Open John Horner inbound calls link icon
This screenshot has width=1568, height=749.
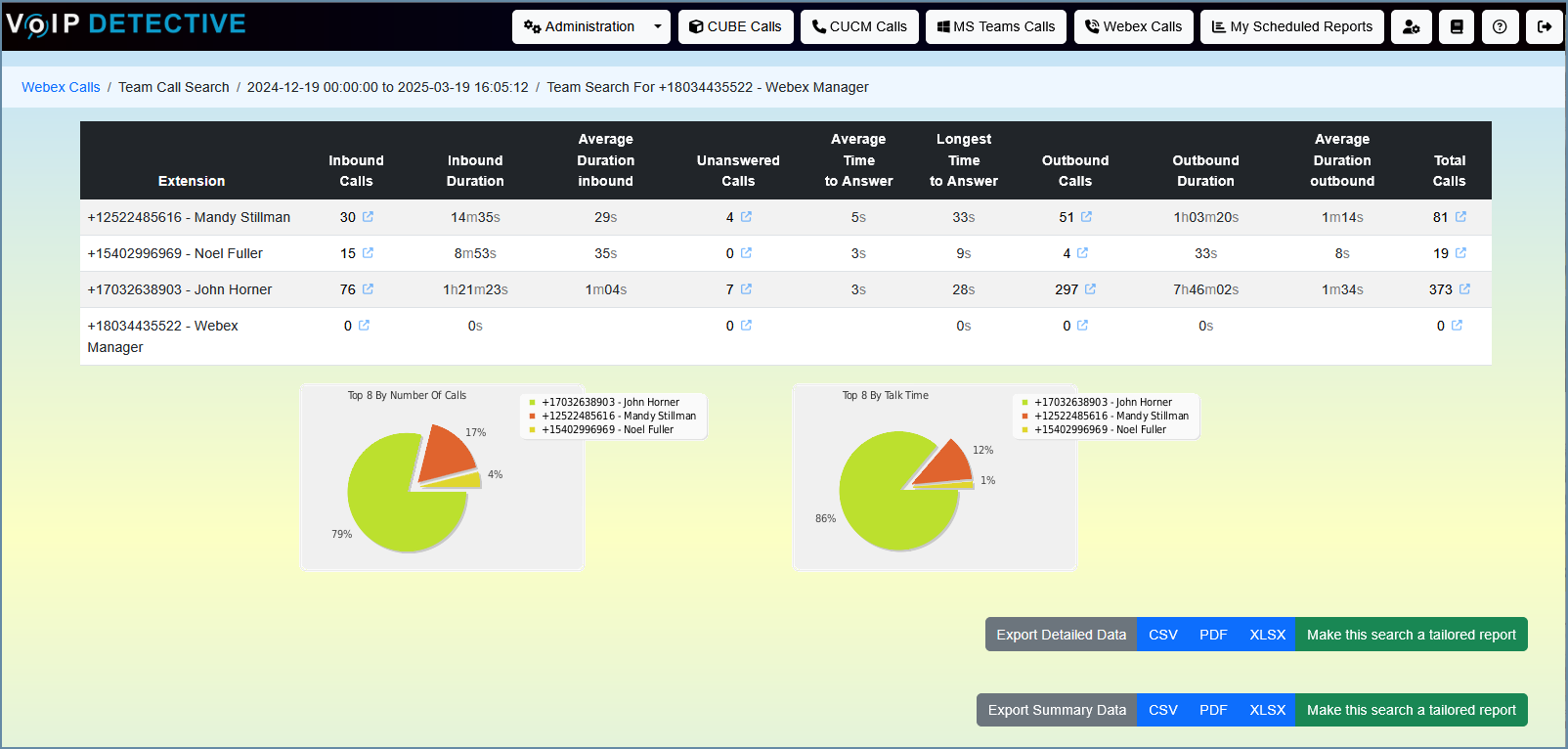click(x=368, y=289)
